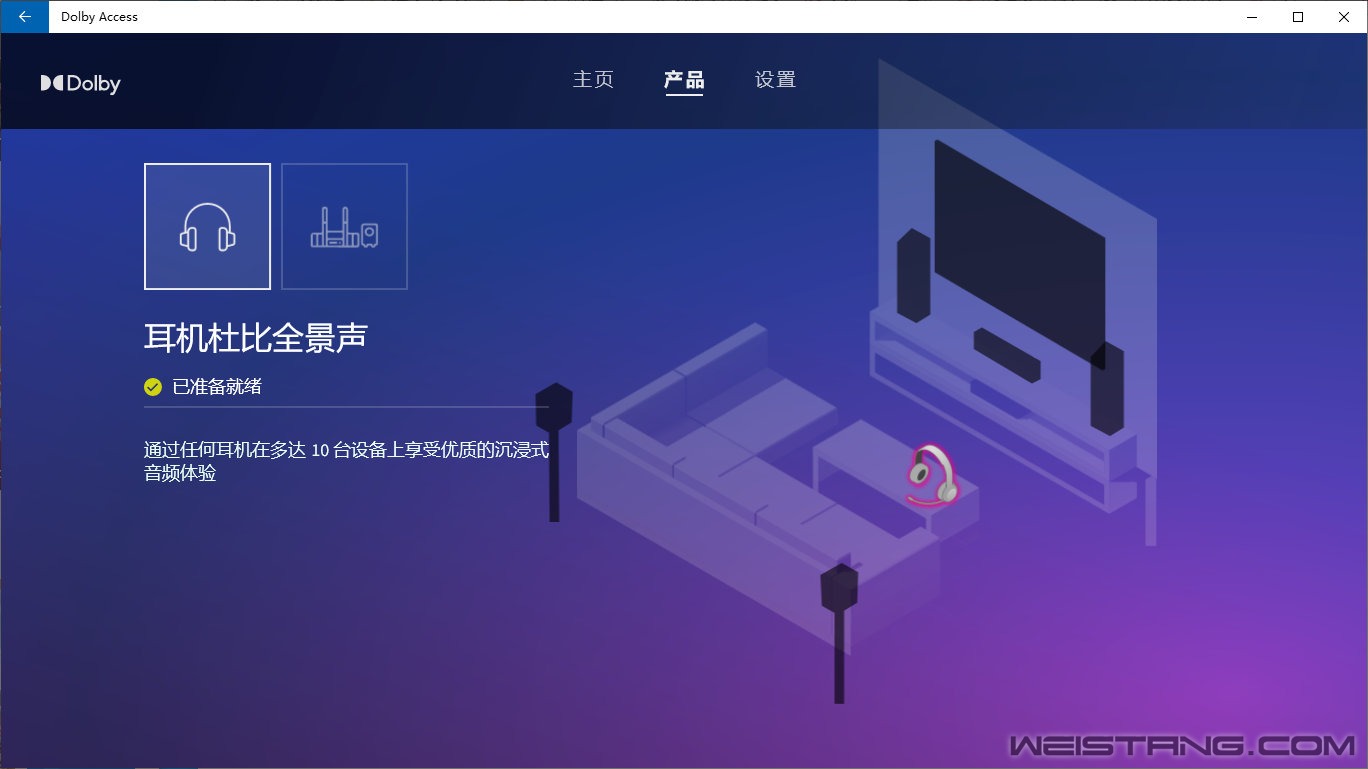1368x769 pixels.
Task: Switch to the 产品 tab
Action: point(684,80)
